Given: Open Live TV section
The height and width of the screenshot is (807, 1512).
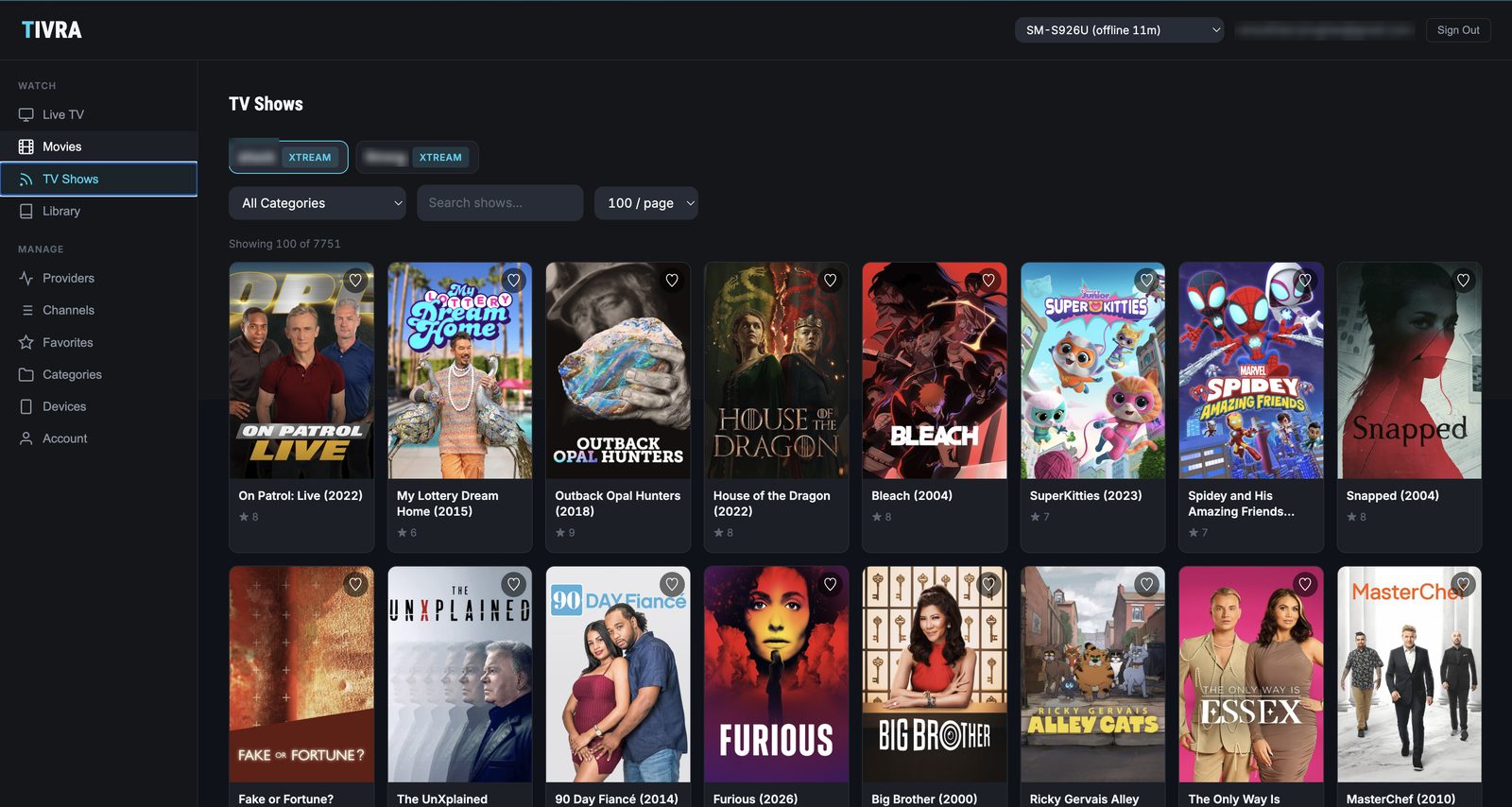Looking at the screenshot, I should (98, 114).
